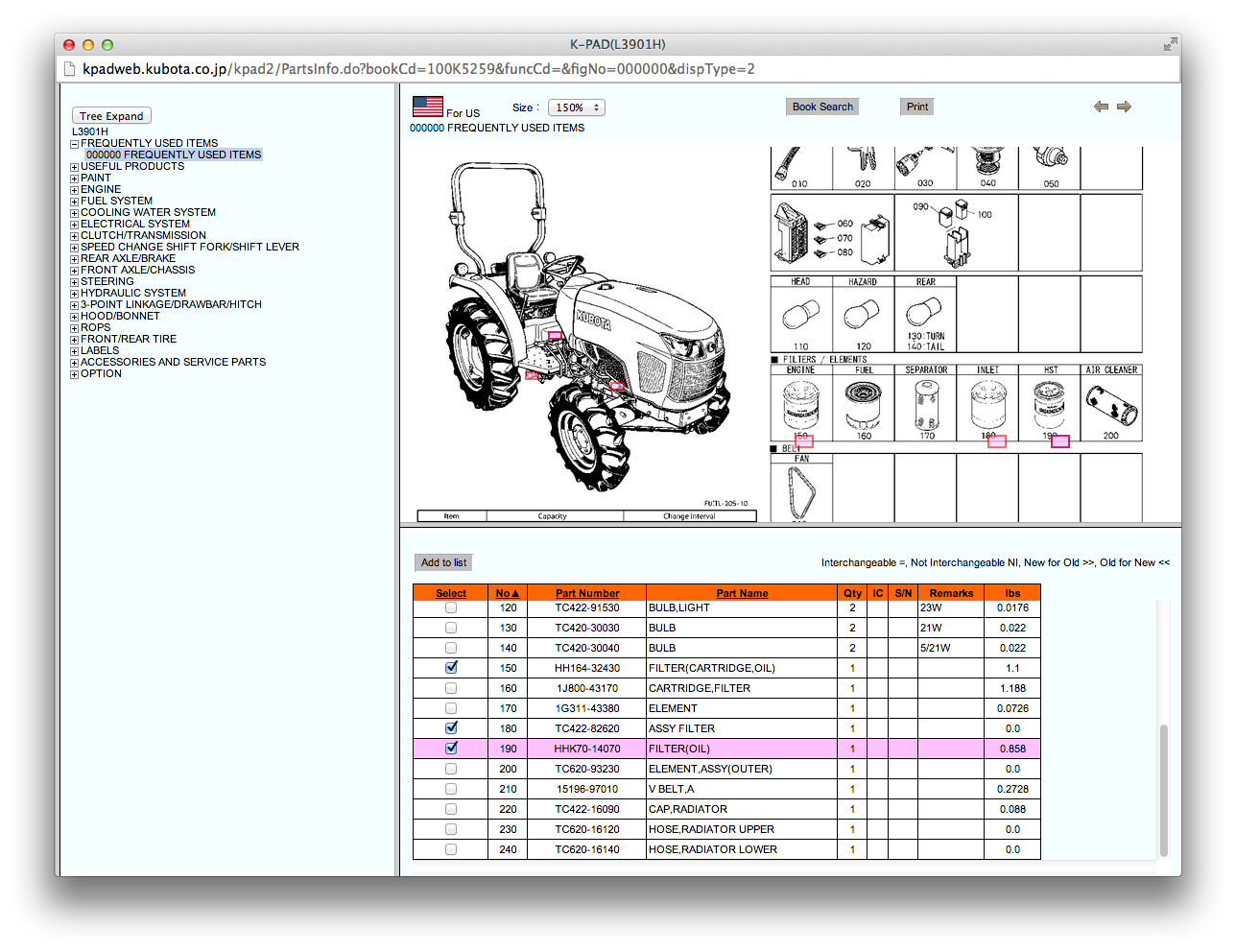Image resolution: width=1236 pixels, height=952 pixels.
Task: Expand USEFUL PRODUCTS tree node
Action: click(x=74, y=167)
